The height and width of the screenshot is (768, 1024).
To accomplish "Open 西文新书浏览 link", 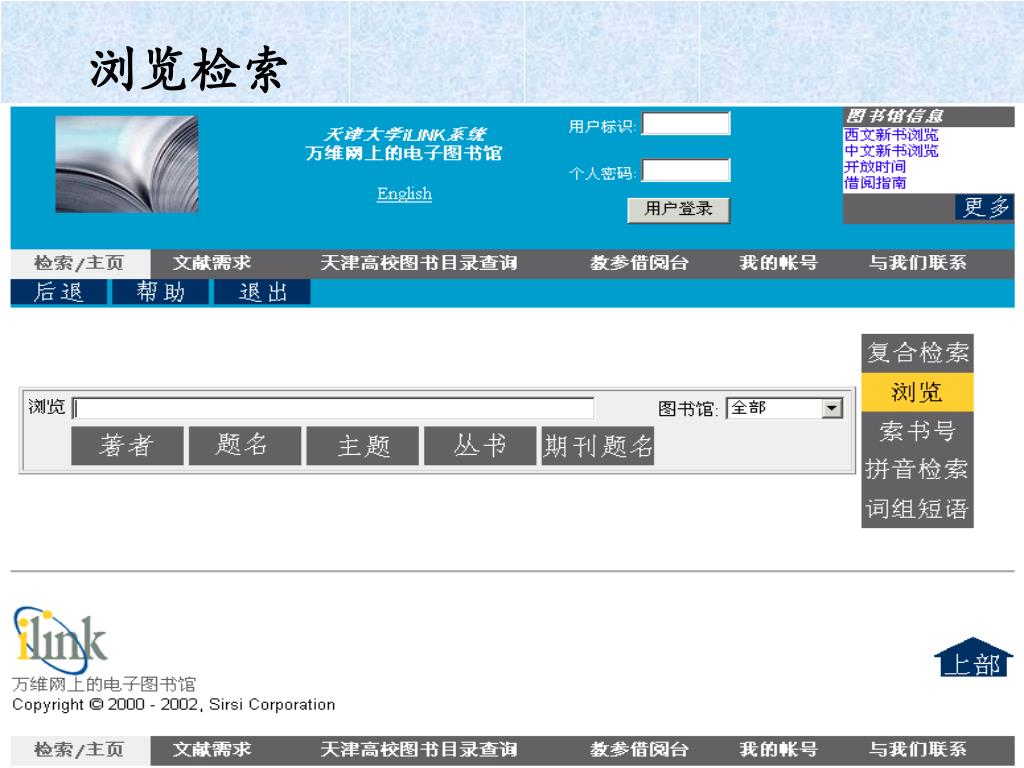I will [891, 135].
